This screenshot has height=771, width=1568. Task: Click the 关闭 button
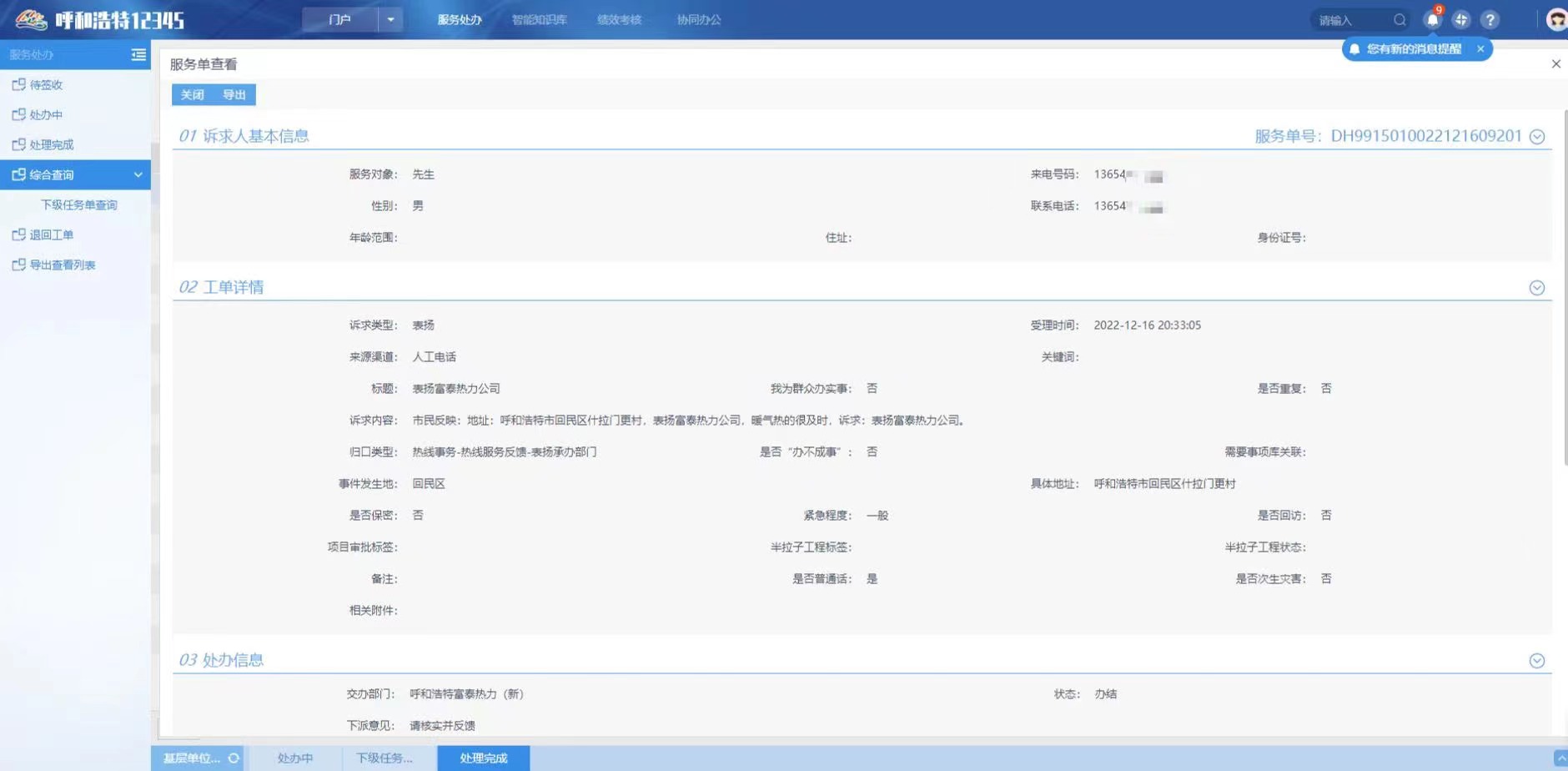[193, 95]
